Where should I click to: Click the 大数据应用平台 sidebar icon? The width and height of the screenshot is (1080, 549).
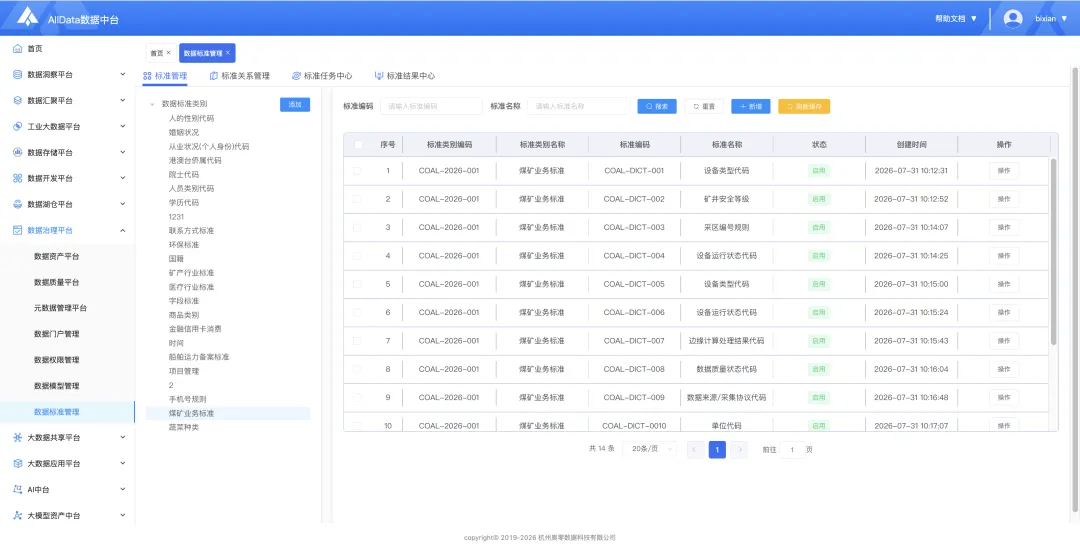(x=18, y=464)
